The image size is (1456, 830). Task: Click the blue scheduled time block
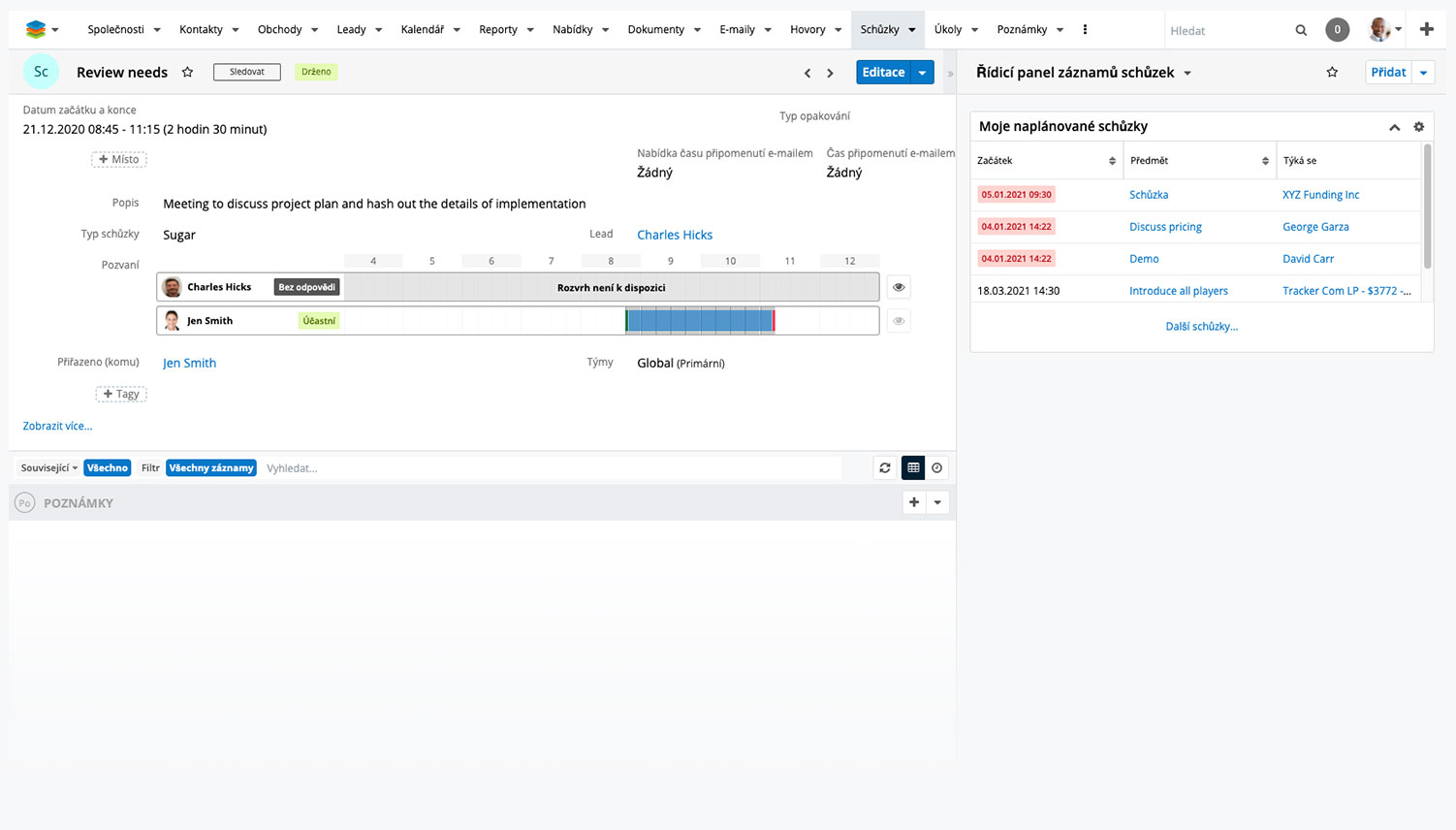point(699,321)
